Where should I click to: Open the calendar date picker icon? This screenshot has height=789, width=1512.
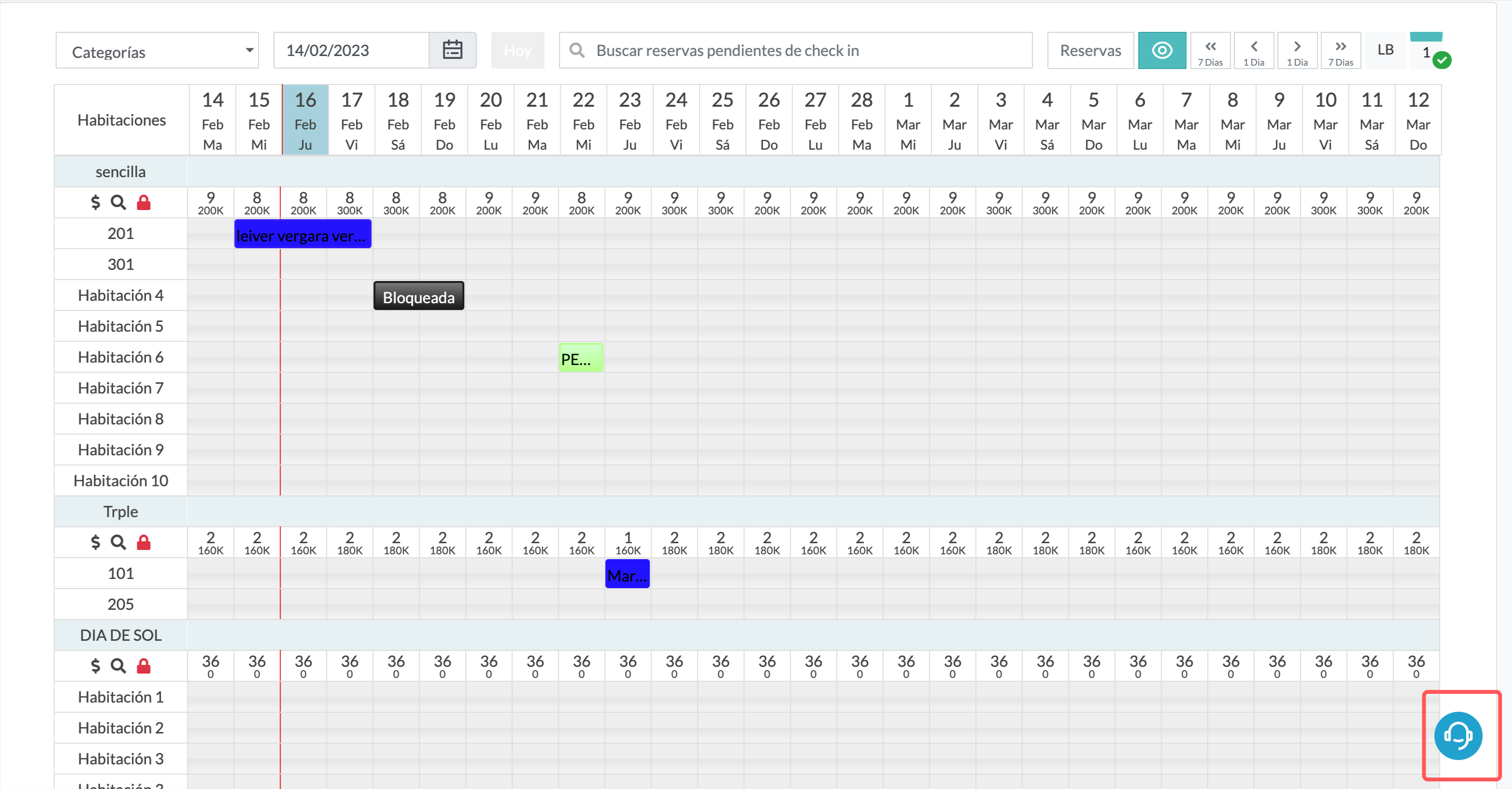click(453, 50)
